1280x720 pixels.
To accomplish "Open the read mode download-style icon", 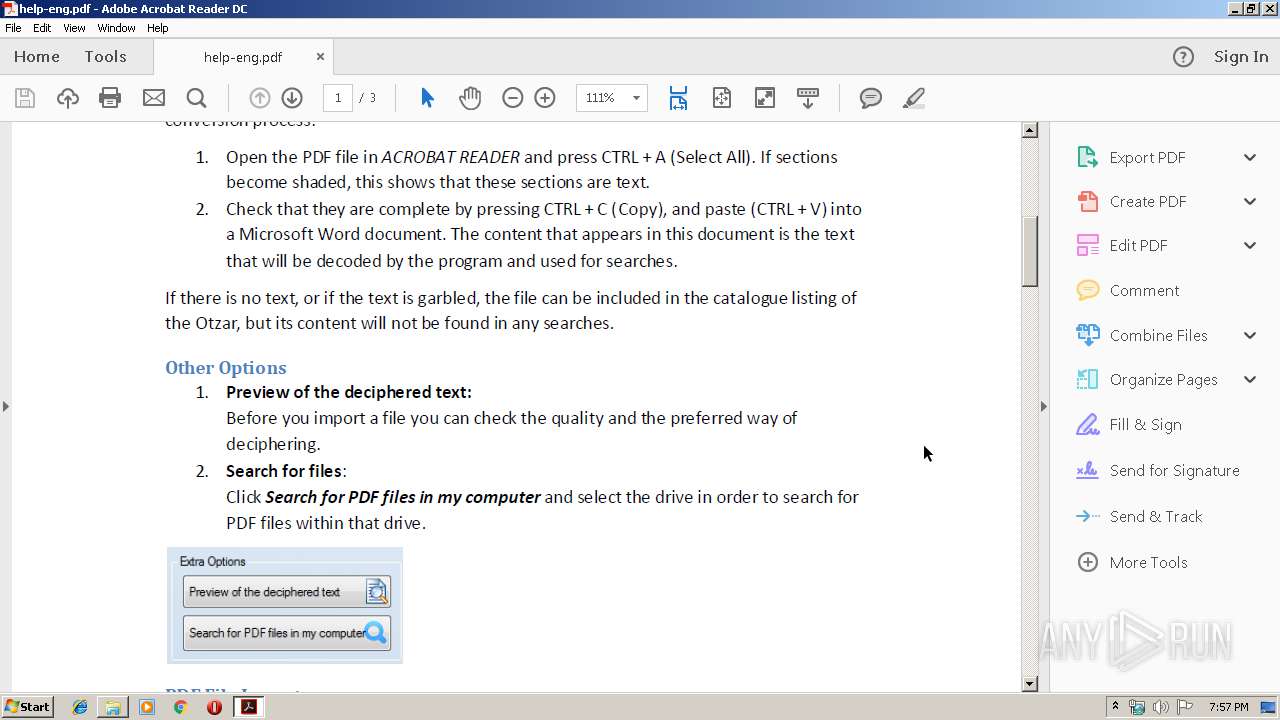I will click(808, 98).
